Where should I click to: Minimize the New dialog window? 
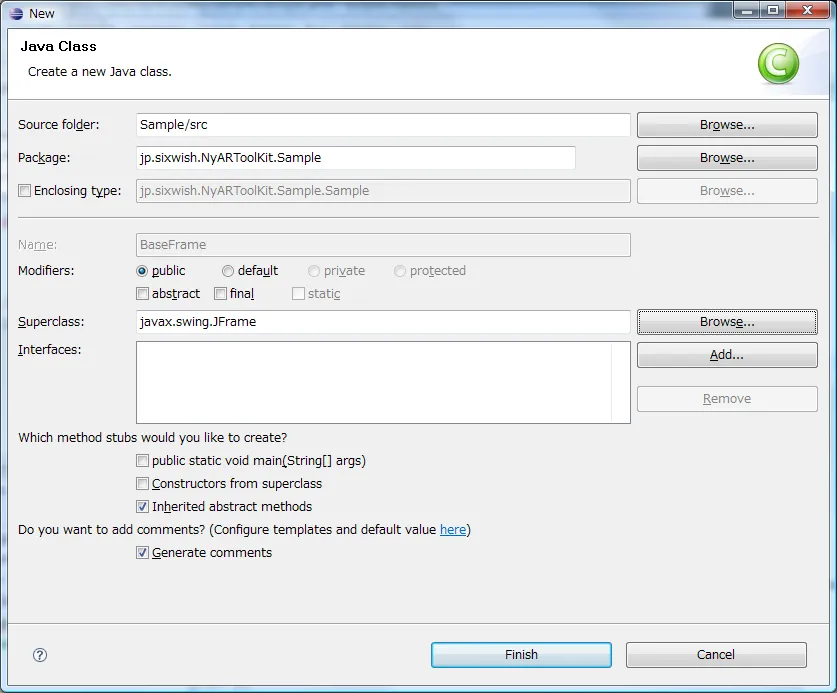coord(747,11)
